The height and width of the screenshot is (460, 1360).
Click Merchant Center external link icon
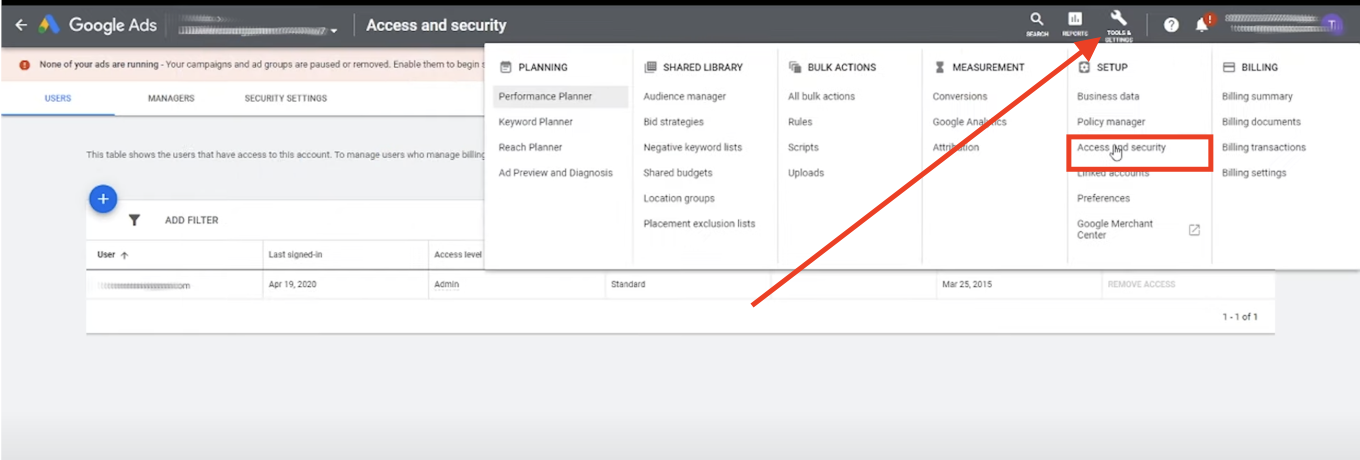(1194, 230)
